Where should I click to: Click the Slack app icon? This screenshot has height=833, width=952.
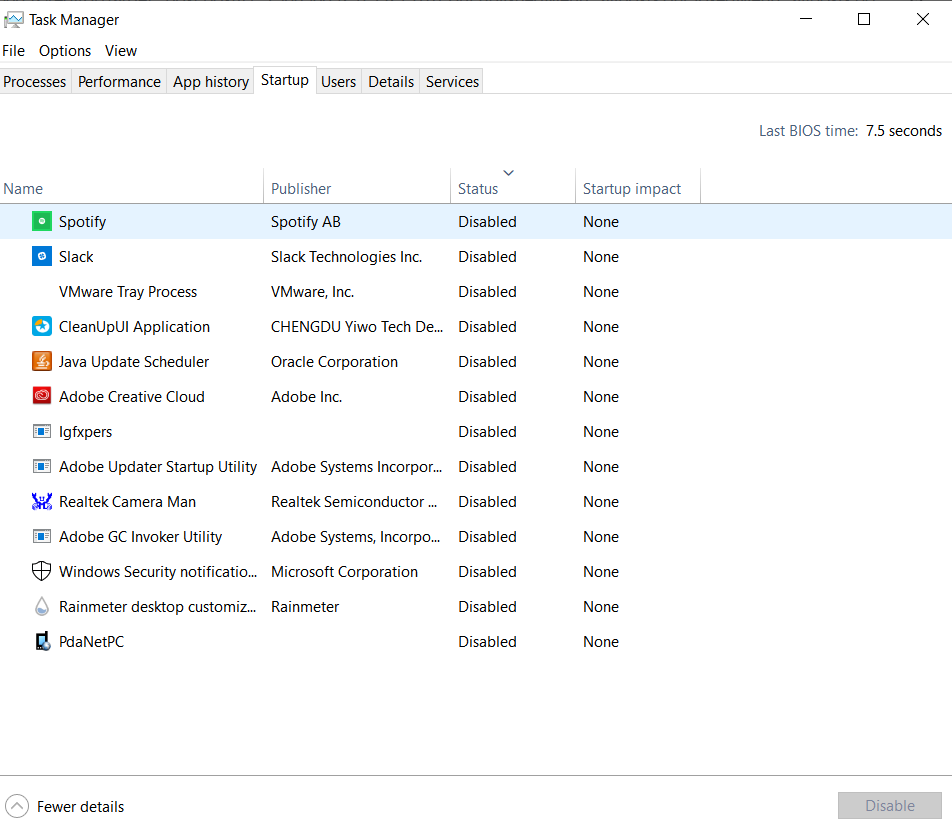[x=41, y=257]
